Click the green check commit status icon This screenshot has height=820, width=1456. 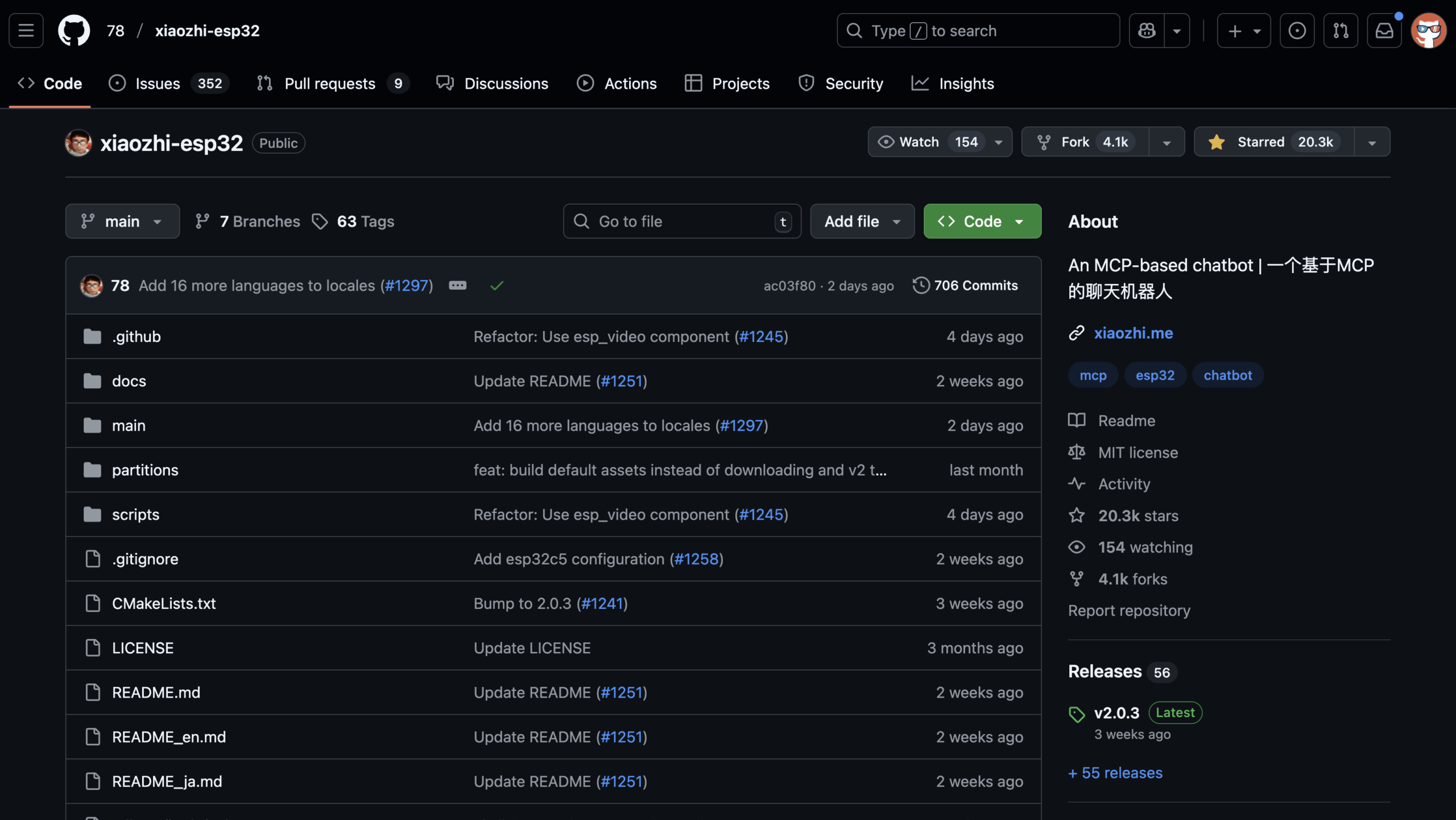click(497, 286)
